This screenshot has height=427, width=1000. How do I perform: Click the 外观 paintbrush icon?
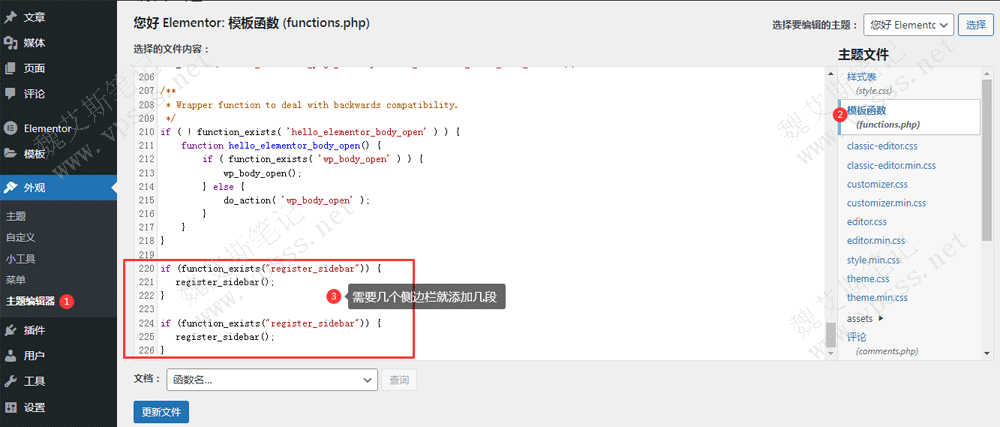click(10, 188)
